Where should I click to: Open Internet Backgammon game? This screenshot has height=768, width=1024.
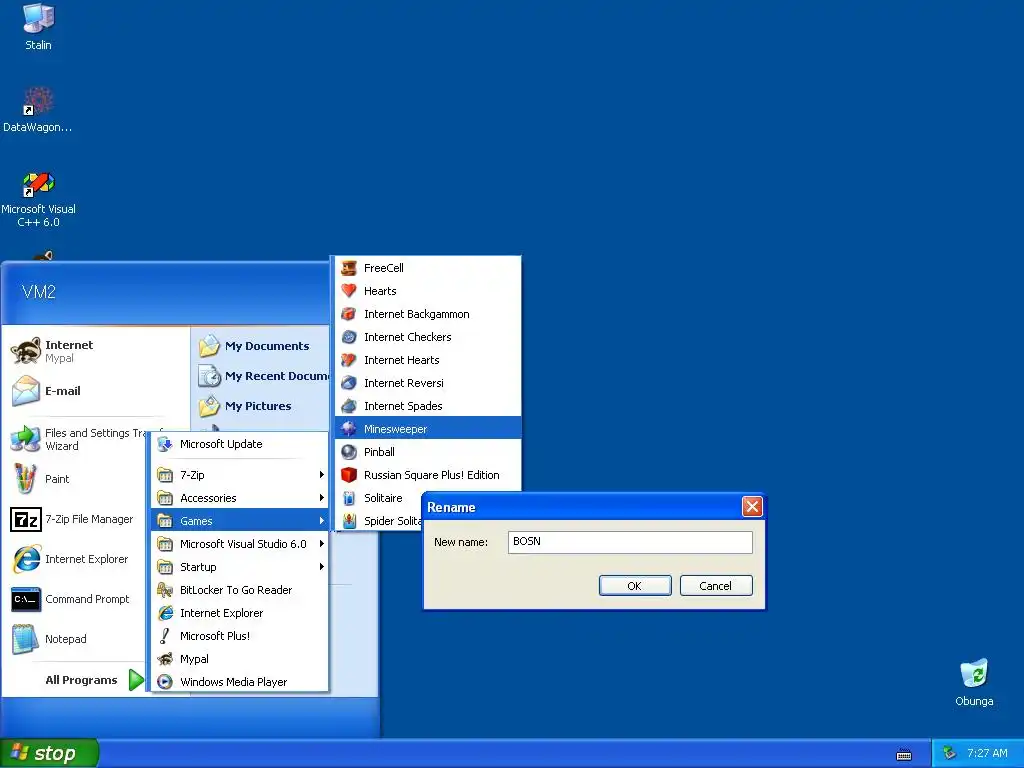428,314
